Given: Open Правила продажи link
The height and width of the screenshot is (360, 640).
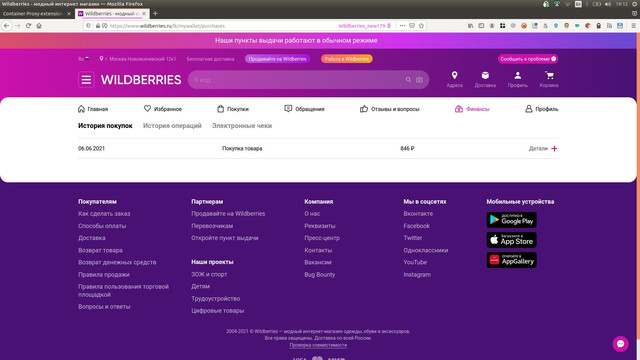Looking at the screenshot, I should point(104,275).
